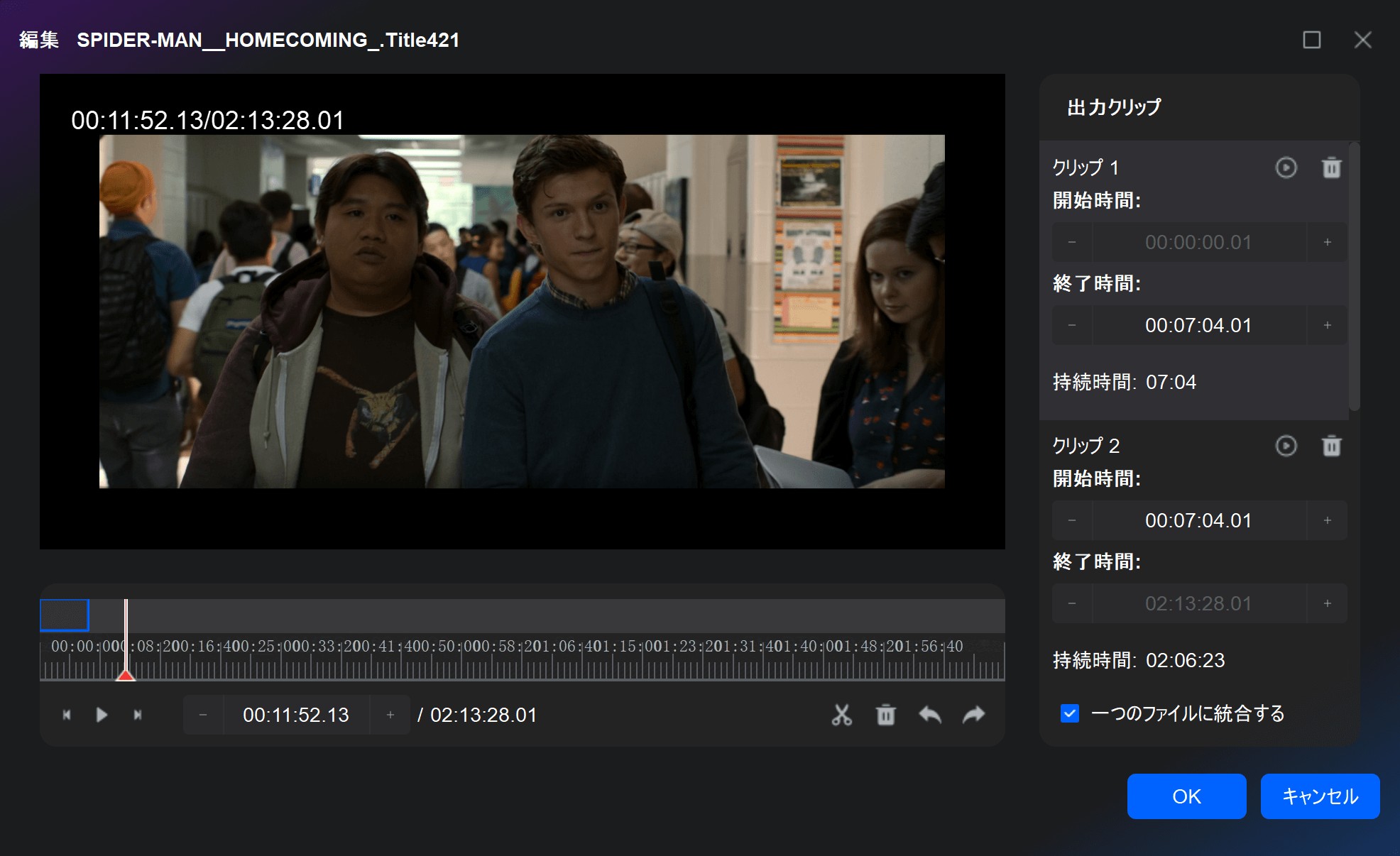1400x856 pixels.
Task: Step to next frame
Action: 138,715
